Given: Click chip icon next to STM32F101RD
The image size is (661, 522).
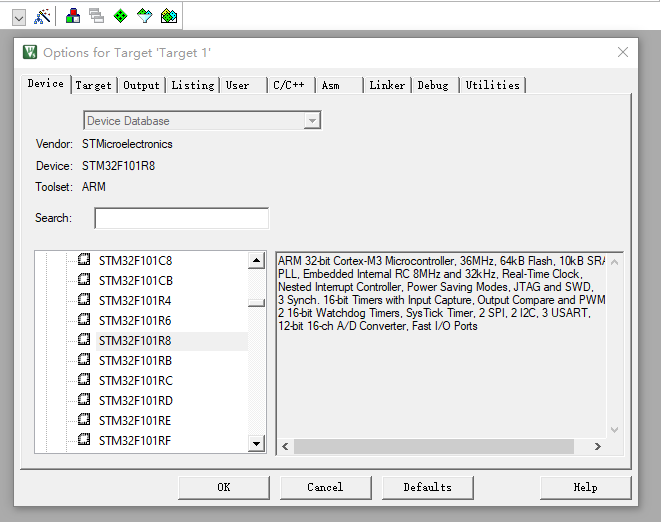Looking at the screenshot, I should pos(84,399).
